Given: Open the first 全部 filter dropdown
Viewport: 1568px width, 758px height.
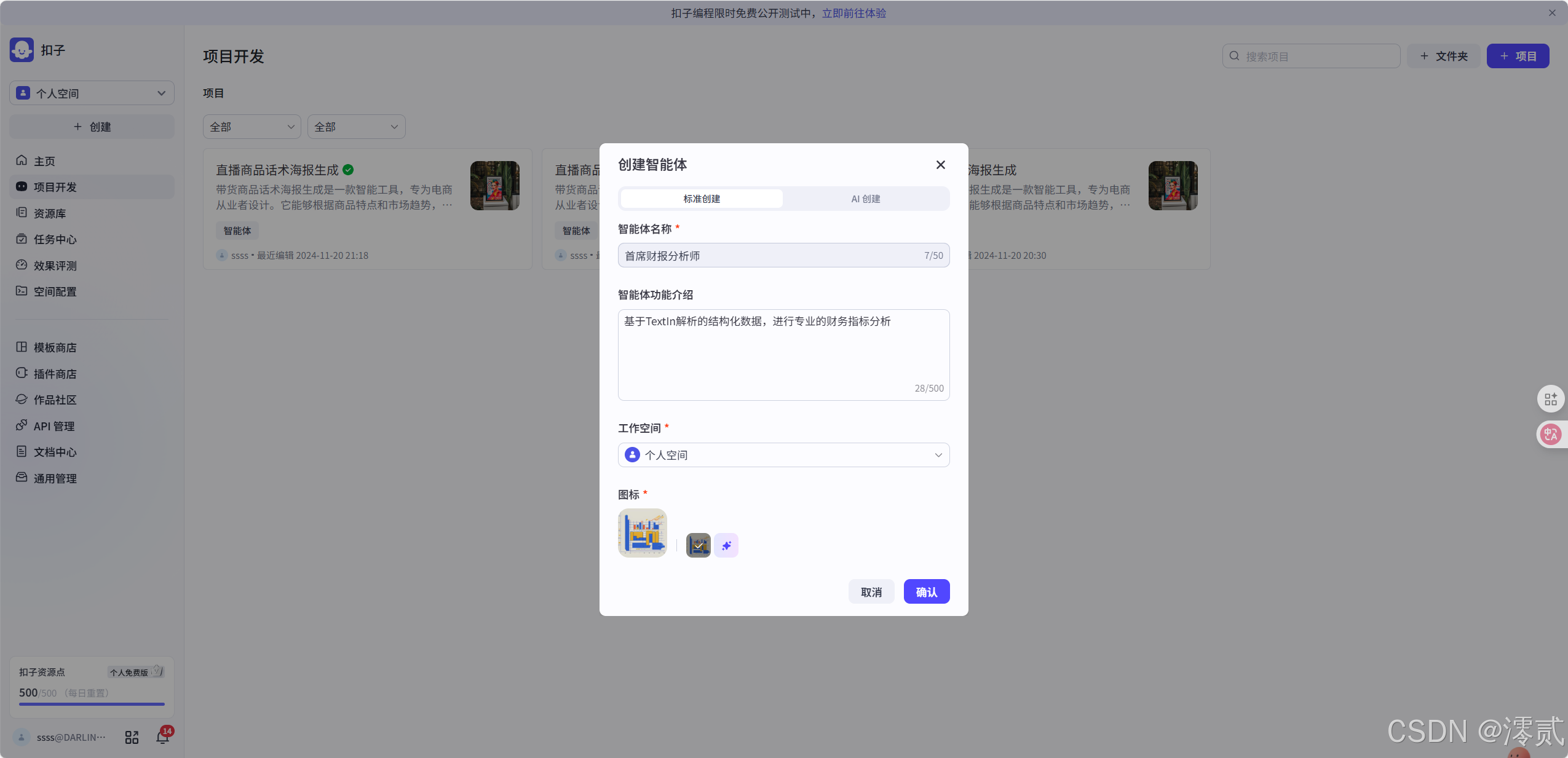Looking at the screenshot, I should pyautogui.click(x=251, y=127).
